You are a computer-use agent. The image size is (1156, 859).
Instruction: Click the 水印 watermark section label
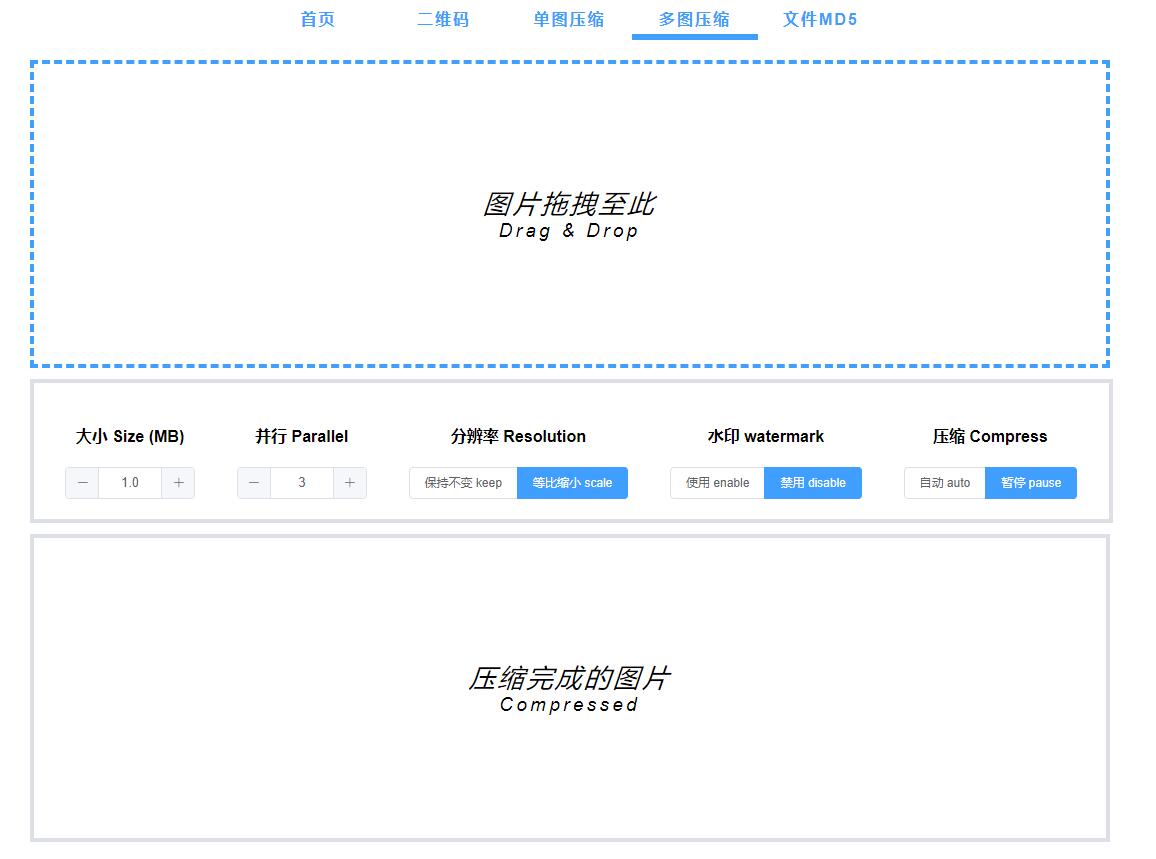coord(765,436)
